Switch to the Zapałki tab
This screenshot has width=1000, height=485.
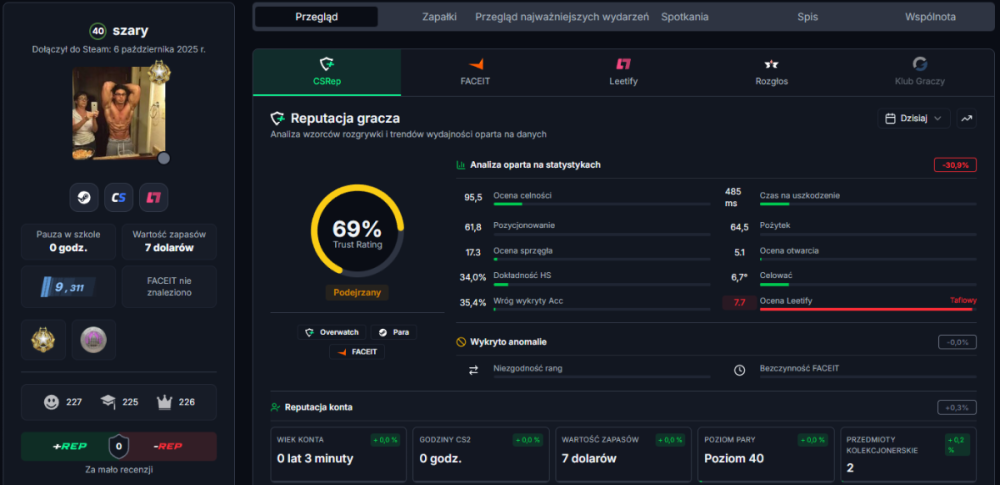click(439, 17)
